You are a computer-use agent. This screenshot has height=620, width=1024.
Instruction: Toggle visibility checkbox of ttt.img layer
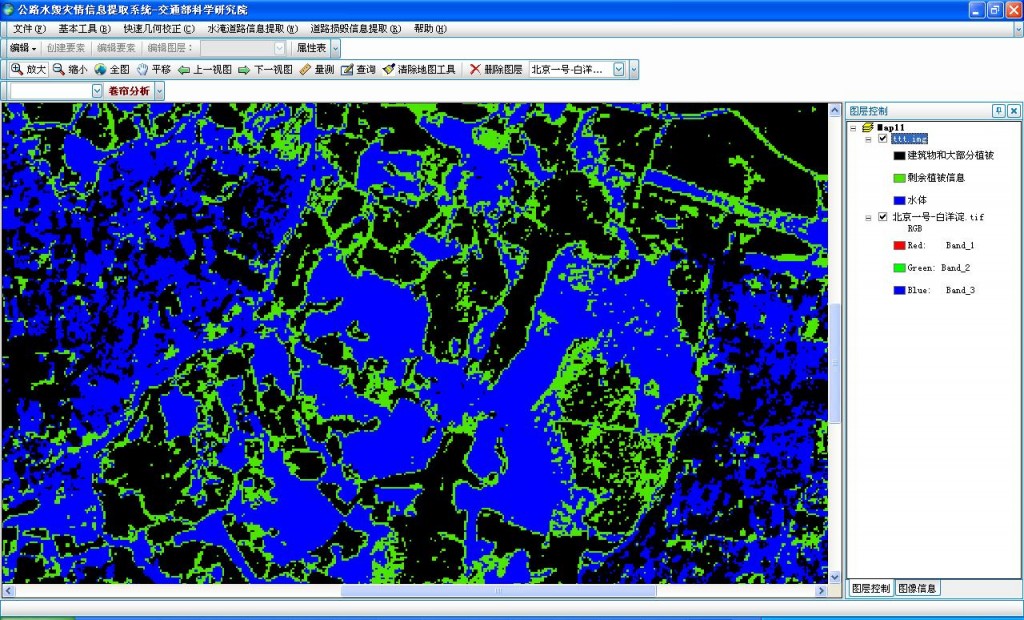882,139
